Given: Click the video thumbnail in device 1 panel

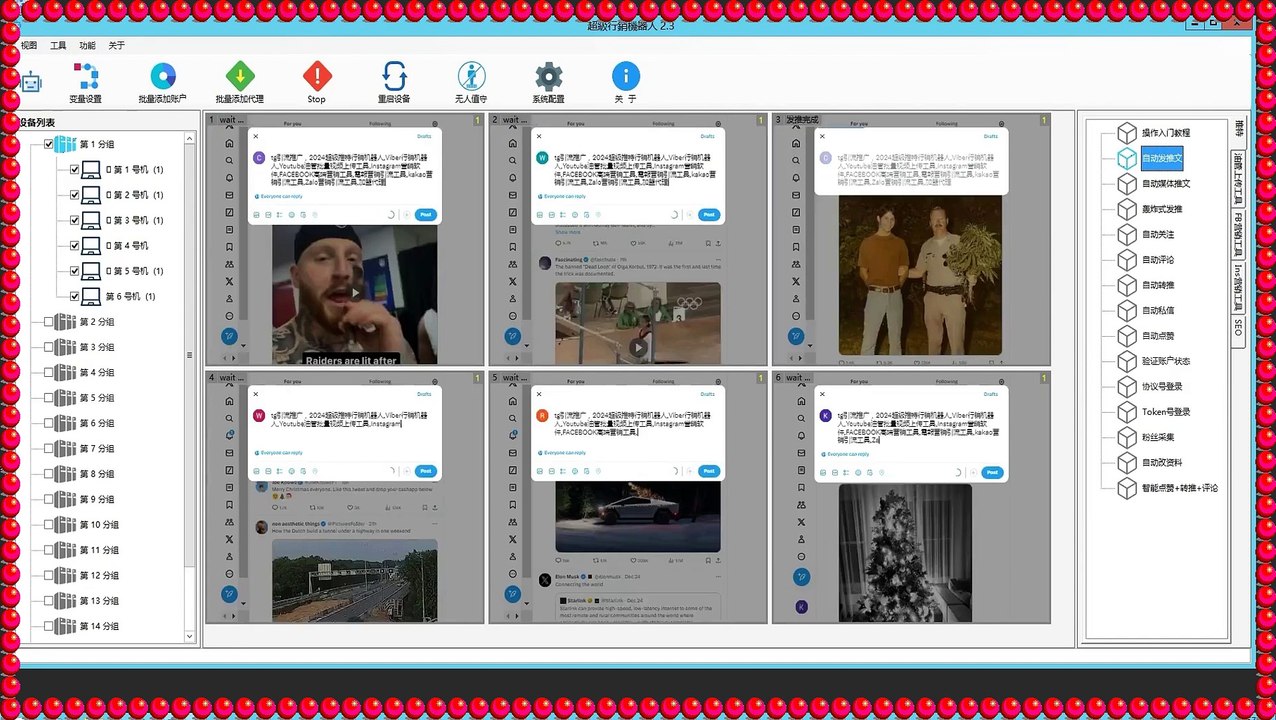Looking at the screenshot, I should tap(354, 294).
